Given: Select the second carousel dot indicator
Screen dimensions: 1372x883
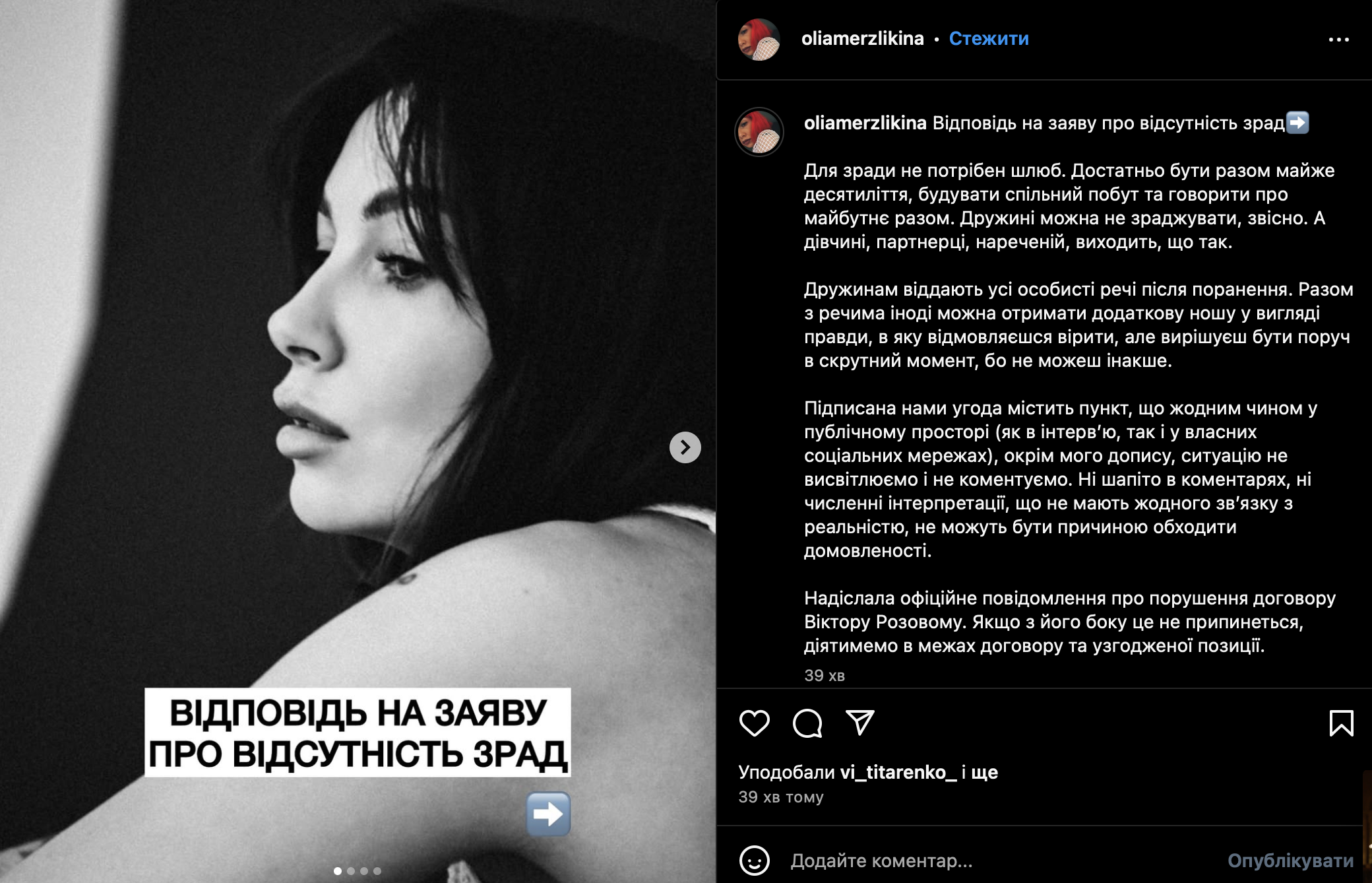Looking at the screenshot, I should (351, 871).
